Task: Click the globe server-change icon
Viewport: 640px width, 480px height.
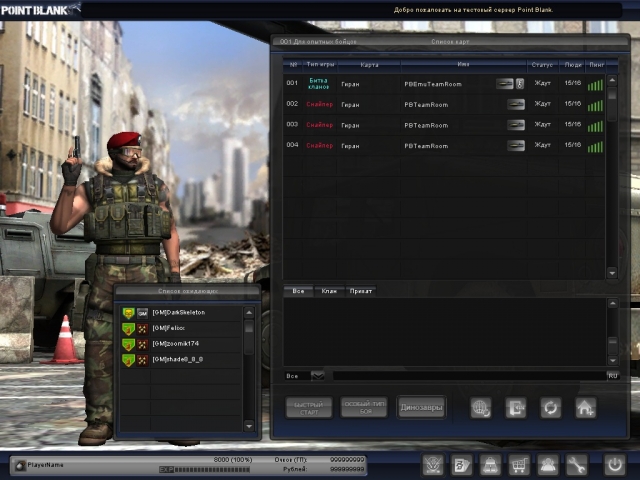Action: pos(481,407)
